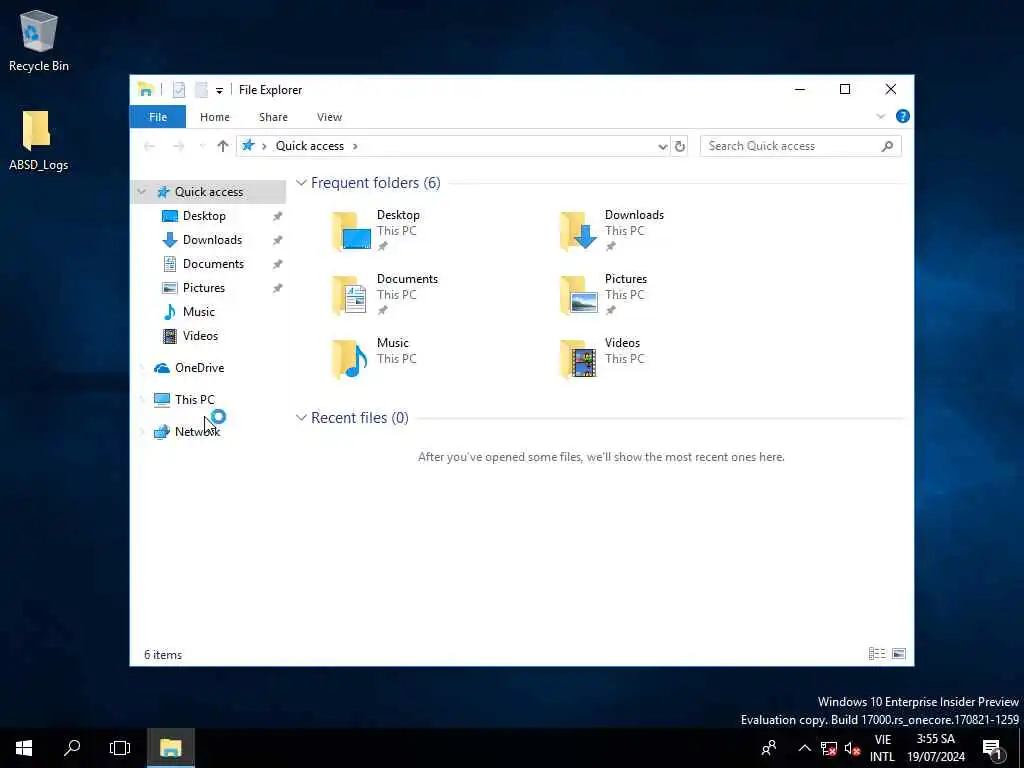
Task: Open the Action Center notifications icon
Action: tap(992, 748)
